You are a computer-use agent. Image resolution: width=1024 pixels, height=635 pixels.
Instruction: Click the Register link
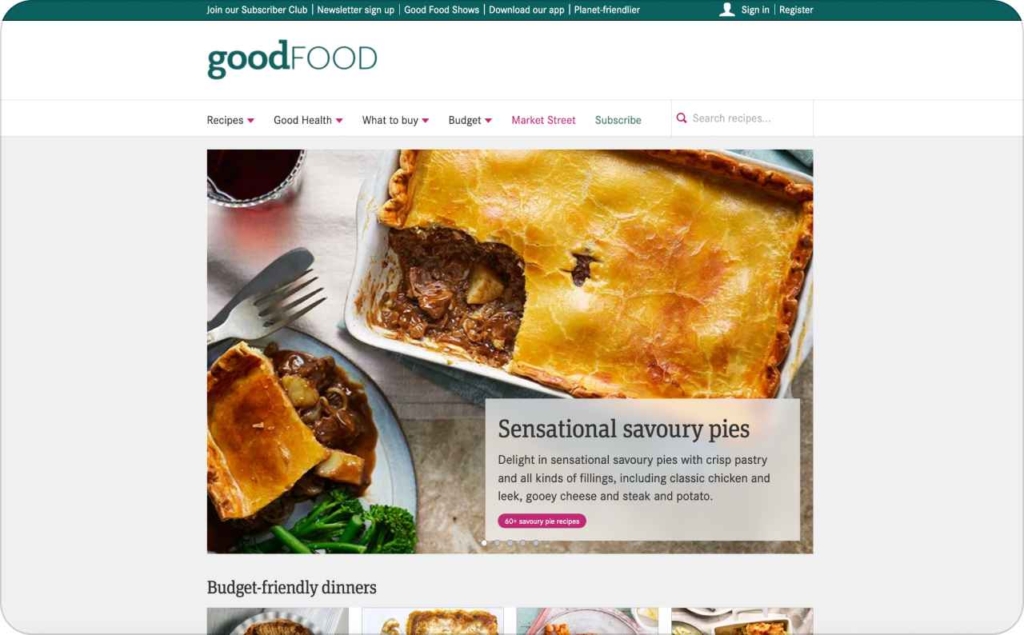point(796,10)
